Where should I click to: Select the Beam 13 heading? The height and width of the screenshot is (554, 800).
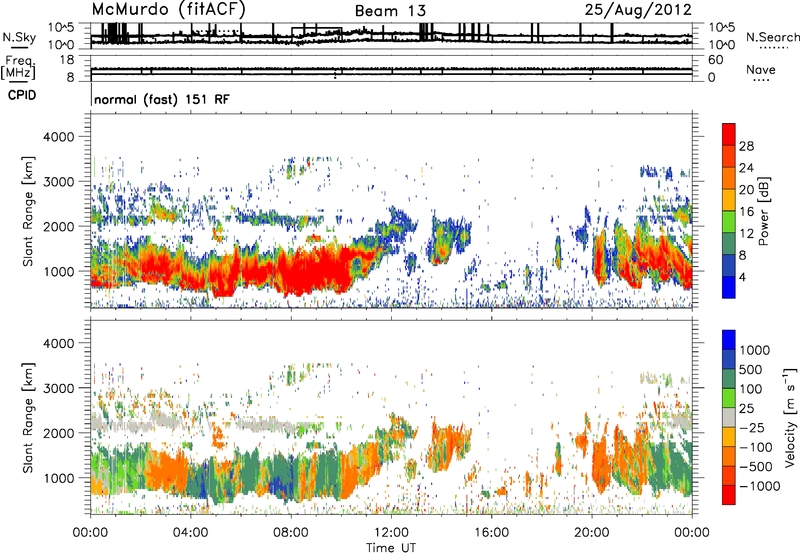[390, 11]
